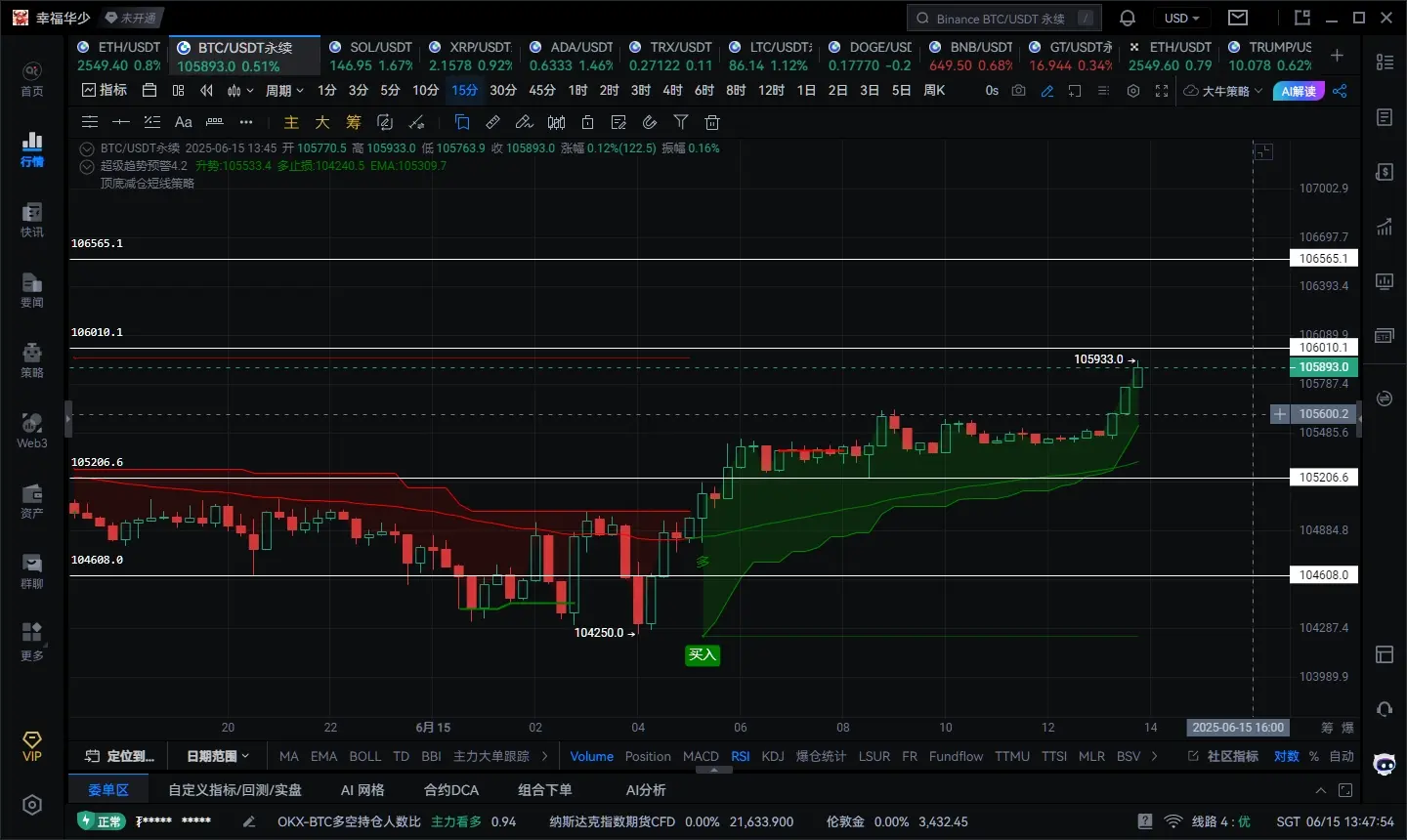The height and width of the screenshot is (840, 1407).
Task: Click the 买入 buy signal marker
Action: coord(703,655)
